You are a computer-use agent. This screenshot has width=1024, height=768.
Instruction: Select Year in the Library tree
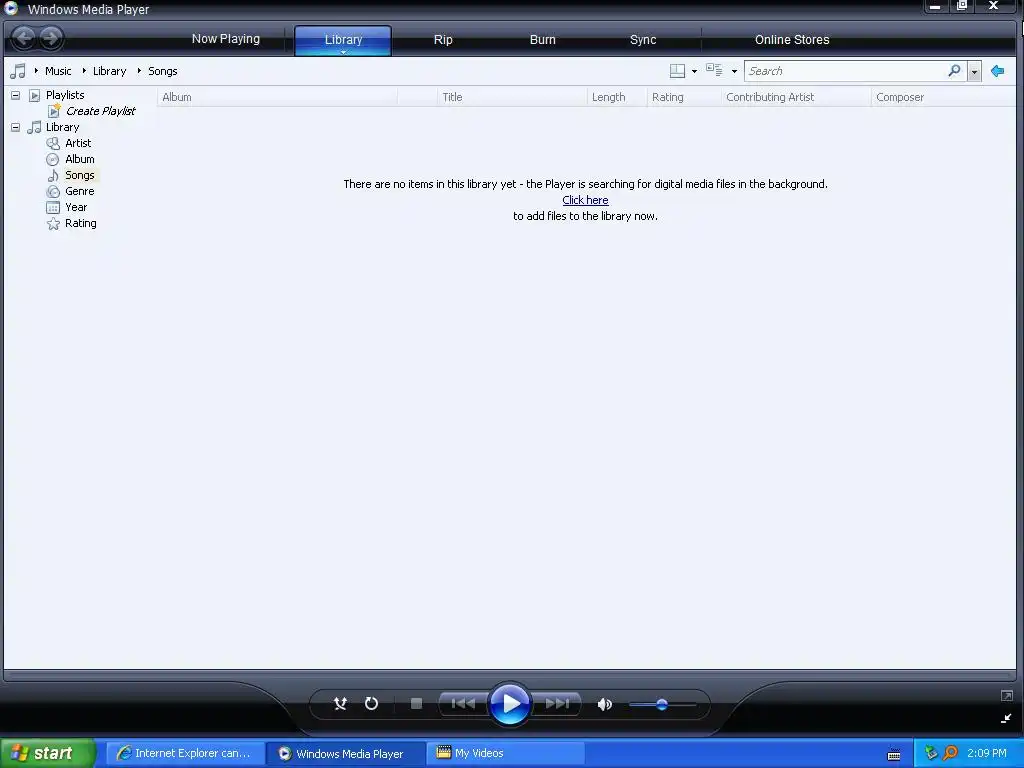76,208
